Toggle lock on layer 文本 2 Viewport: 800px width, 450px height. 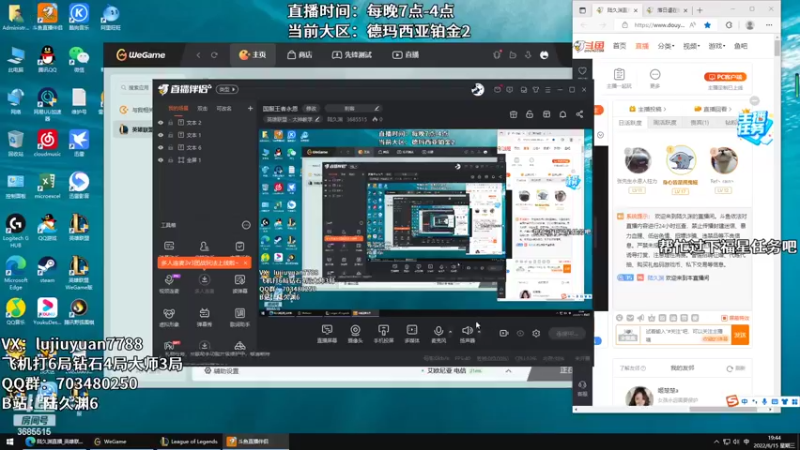pos(170,122)
